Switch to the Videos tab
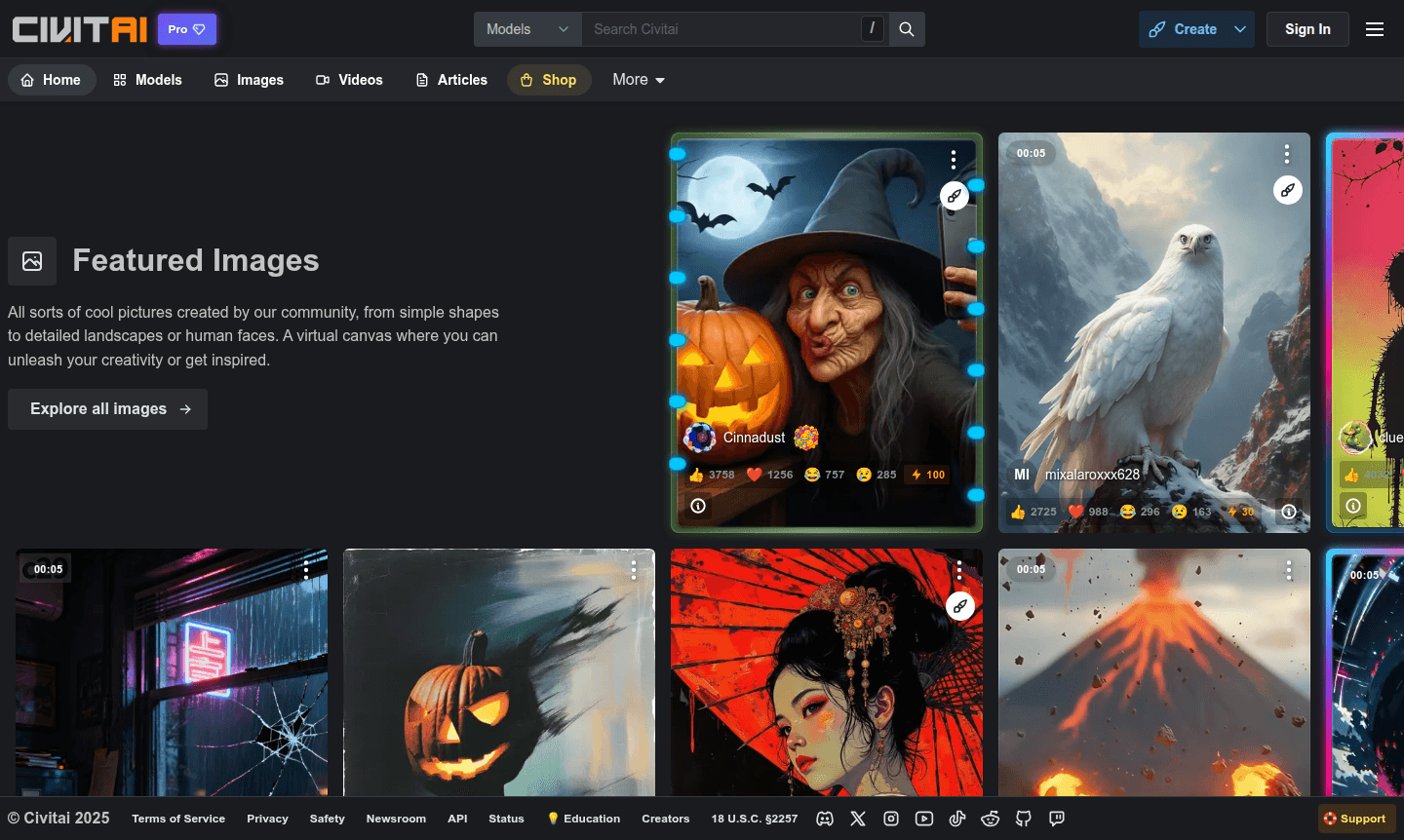The image size is (1404, 840). coord(349,80)
